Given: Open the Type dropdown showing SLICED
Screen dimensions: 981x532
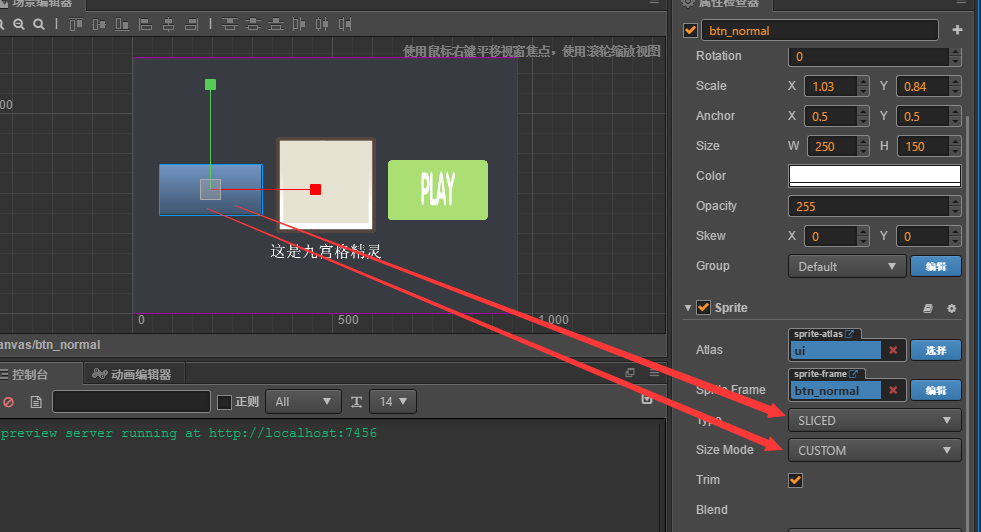Looking at the screenshot, I should click(x=875, y=421).
